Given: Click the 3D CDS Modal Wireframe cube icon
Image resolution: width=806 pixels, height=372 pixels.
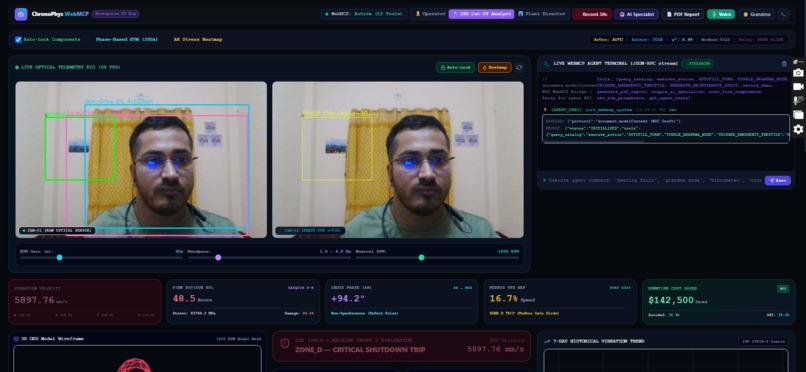Looking at the screenshot, I should point(16,339).
